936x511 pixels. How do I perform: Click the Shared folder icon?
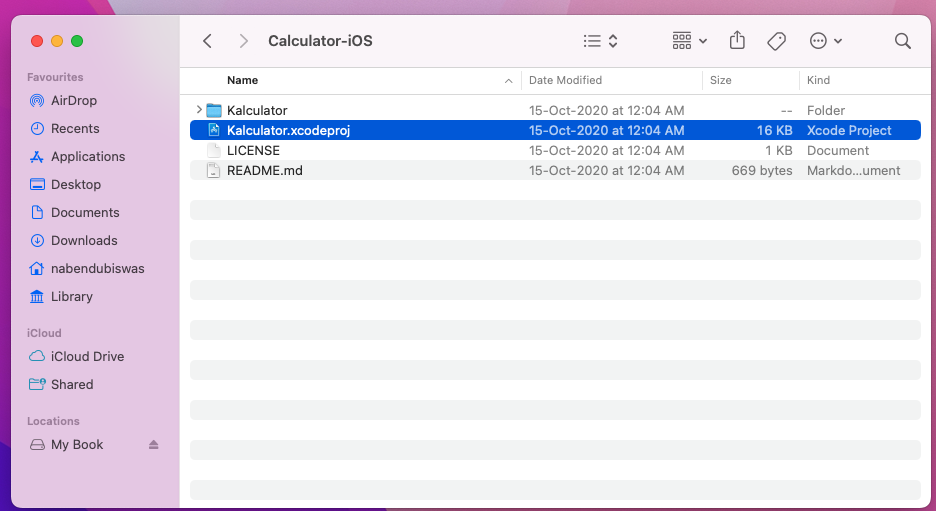tap(37, 384)
